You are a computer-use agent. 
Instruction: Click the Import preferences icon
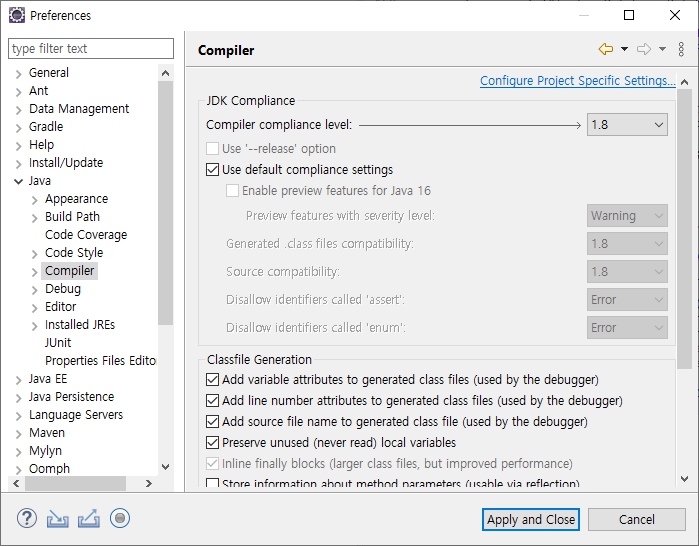(x=58, y=519)
